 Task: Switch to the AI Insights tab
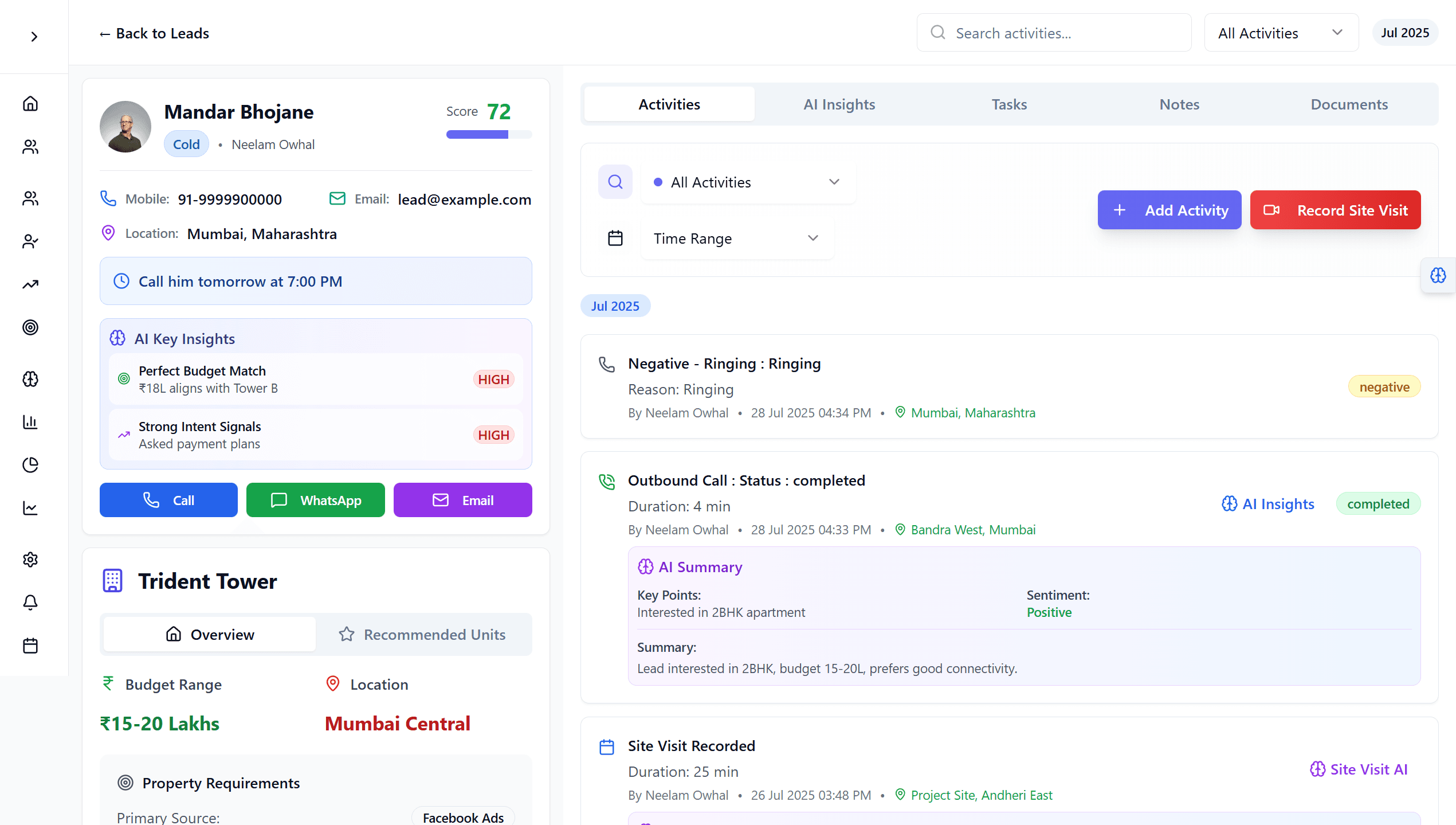coord(839,104)
